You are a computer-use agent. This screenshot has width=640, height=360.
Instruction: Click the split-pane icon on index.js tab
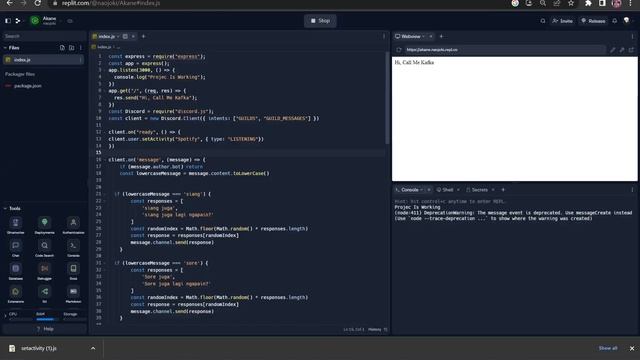click(125, 37)
